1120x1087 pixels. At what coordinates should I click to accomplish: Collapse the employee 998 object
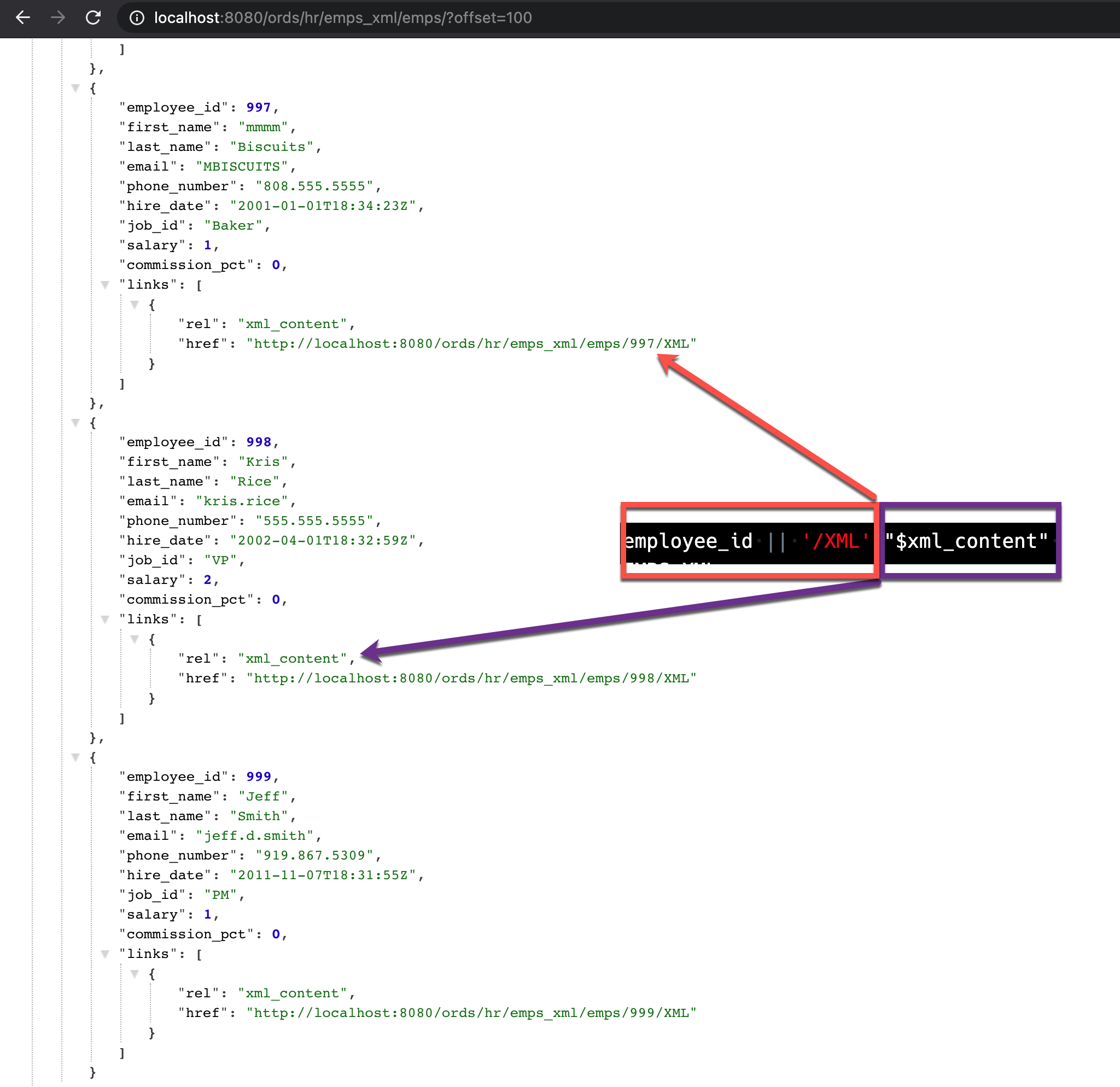coord(75,423)
